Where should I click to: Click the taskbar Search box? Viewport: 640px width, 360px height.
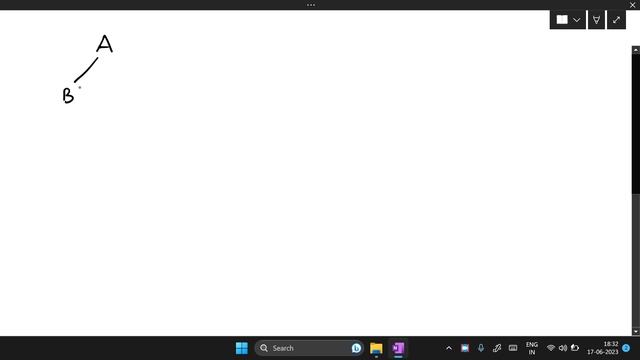click(309, 348)
